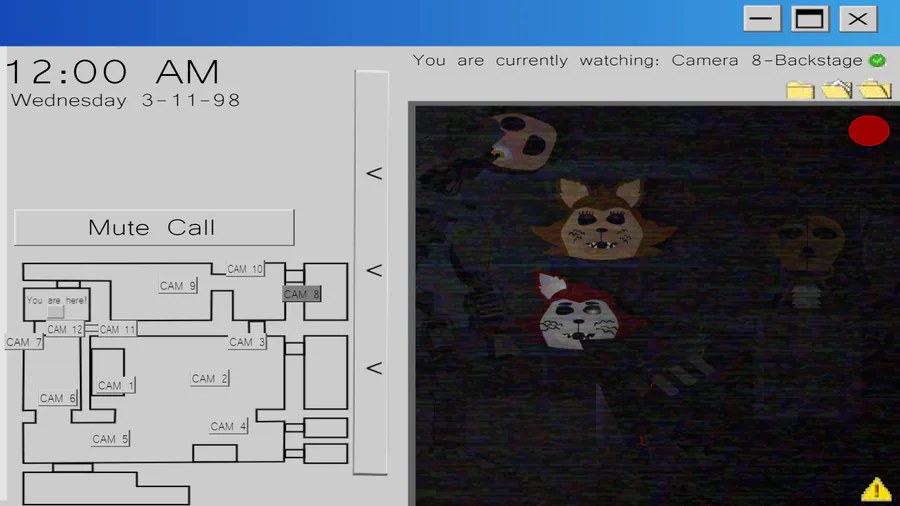
Task: Maximize the window
Action: [x=809, y=19]
